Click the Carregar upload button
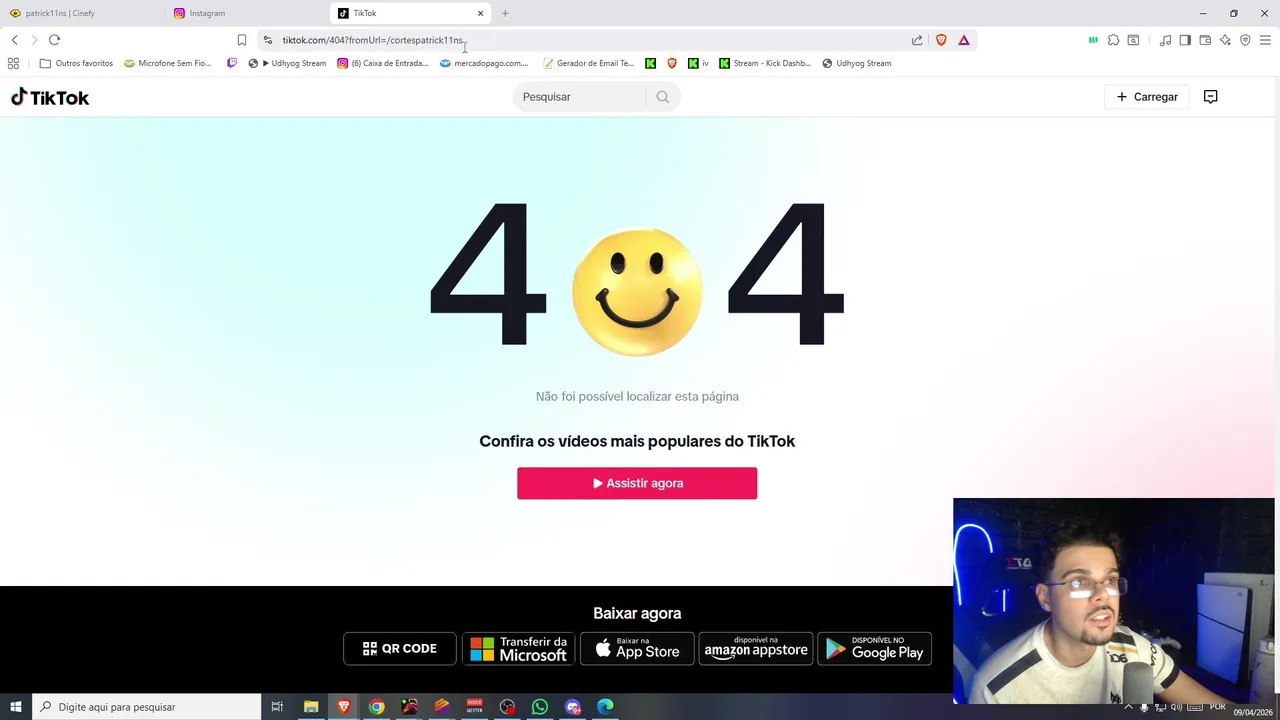1280x720 pixels. (x=1147, y=97)
